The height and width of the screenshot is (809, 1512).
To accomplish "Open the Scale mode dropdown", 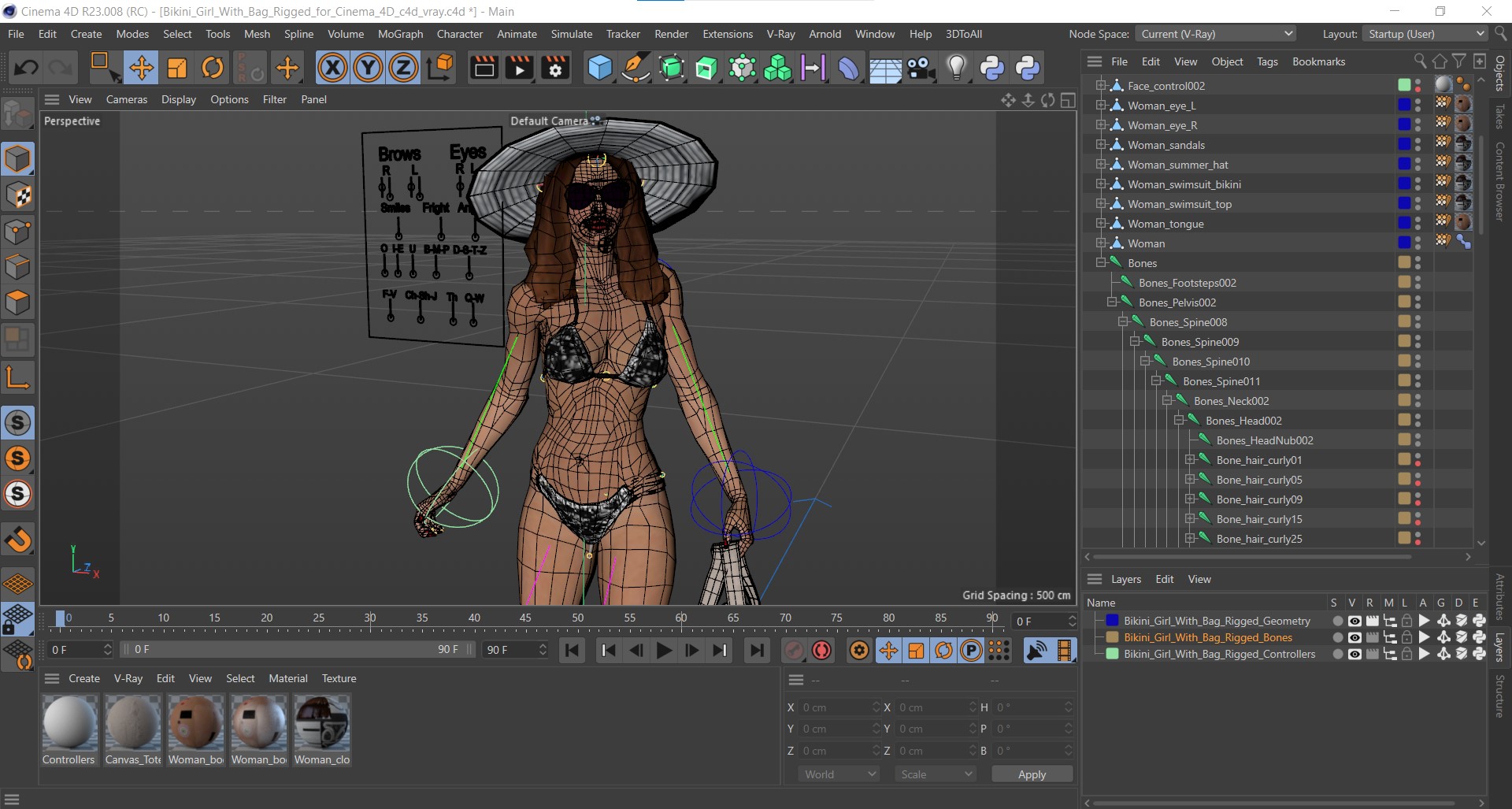I will pyautogui.click(x=936, y=774).
